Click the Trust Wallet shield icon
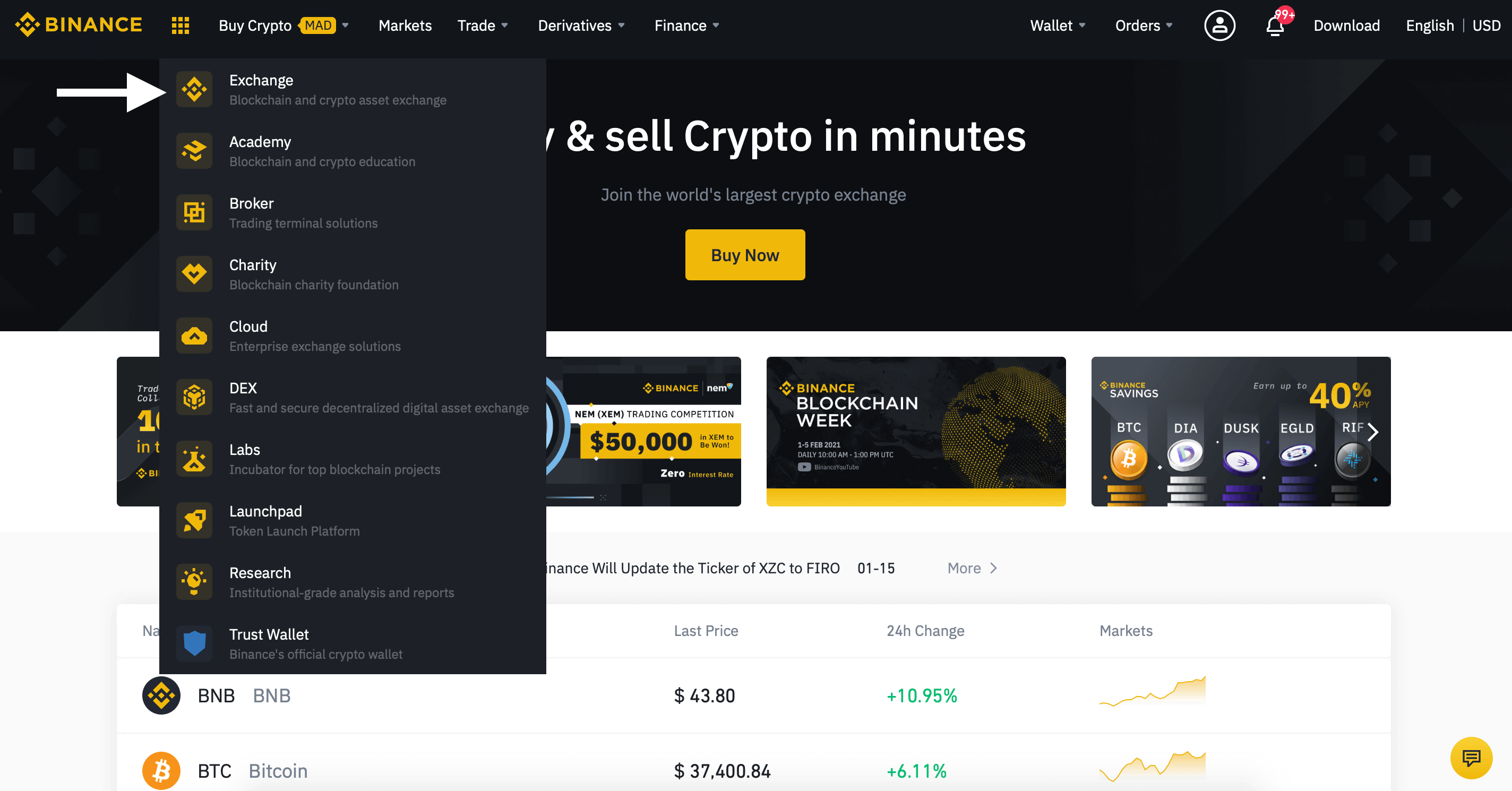Screen dimensions: 1512x791 click(193, 643)
